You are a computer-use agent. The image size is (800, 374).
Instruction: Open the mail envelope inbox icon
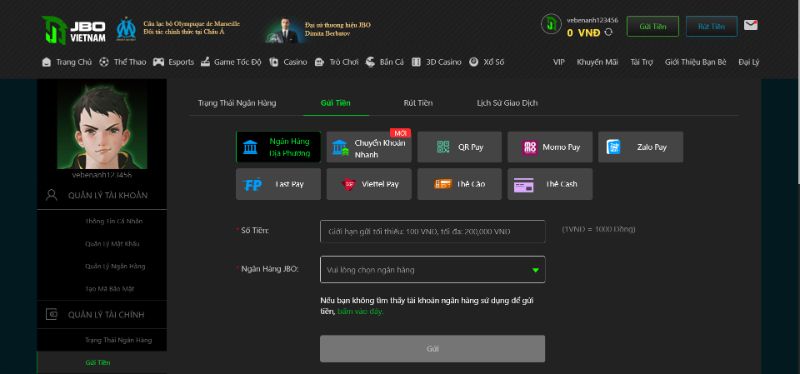pos(751,25)
